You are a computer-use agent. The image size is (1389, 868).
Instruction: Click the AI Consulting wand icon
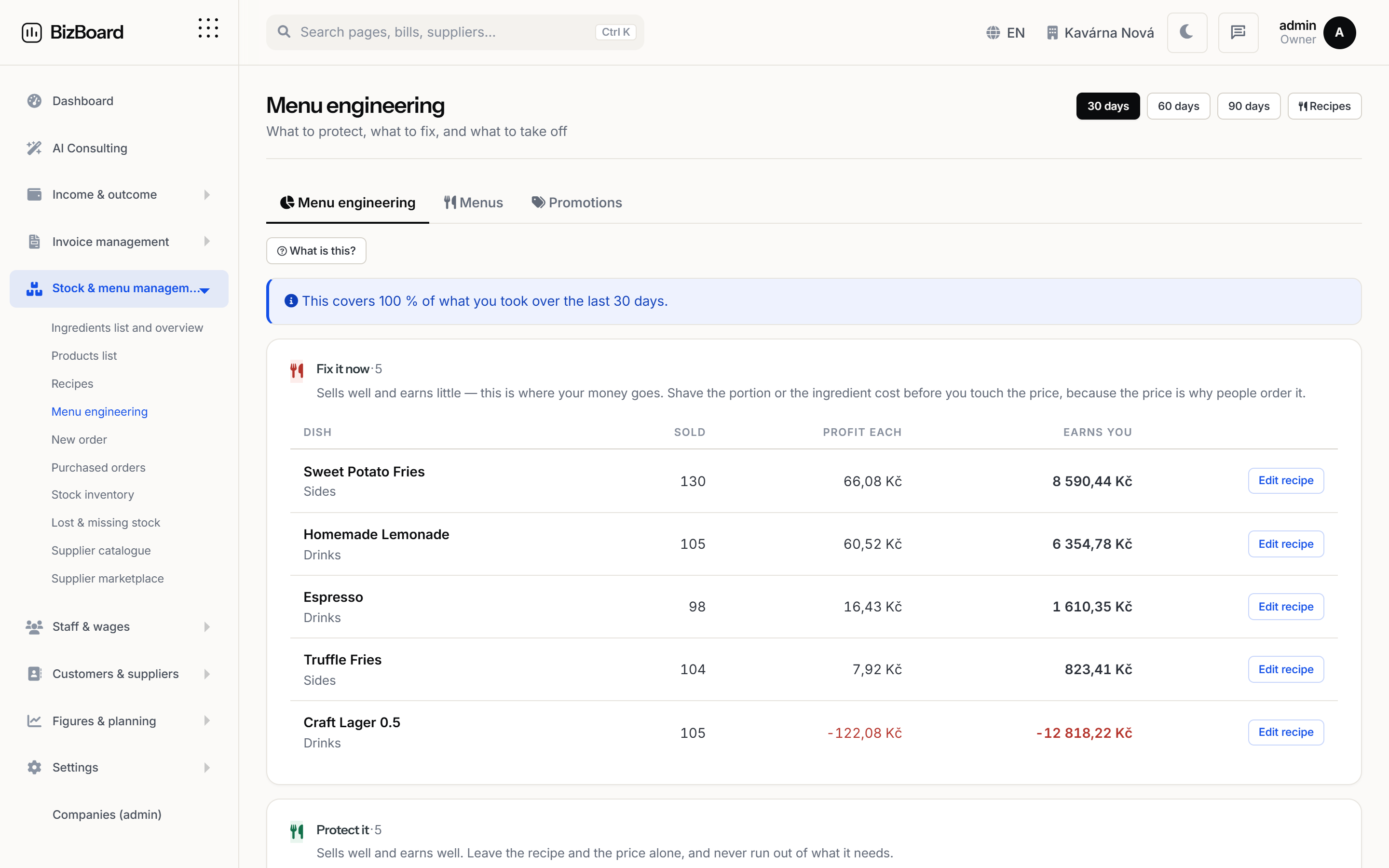tap(34, 148)
